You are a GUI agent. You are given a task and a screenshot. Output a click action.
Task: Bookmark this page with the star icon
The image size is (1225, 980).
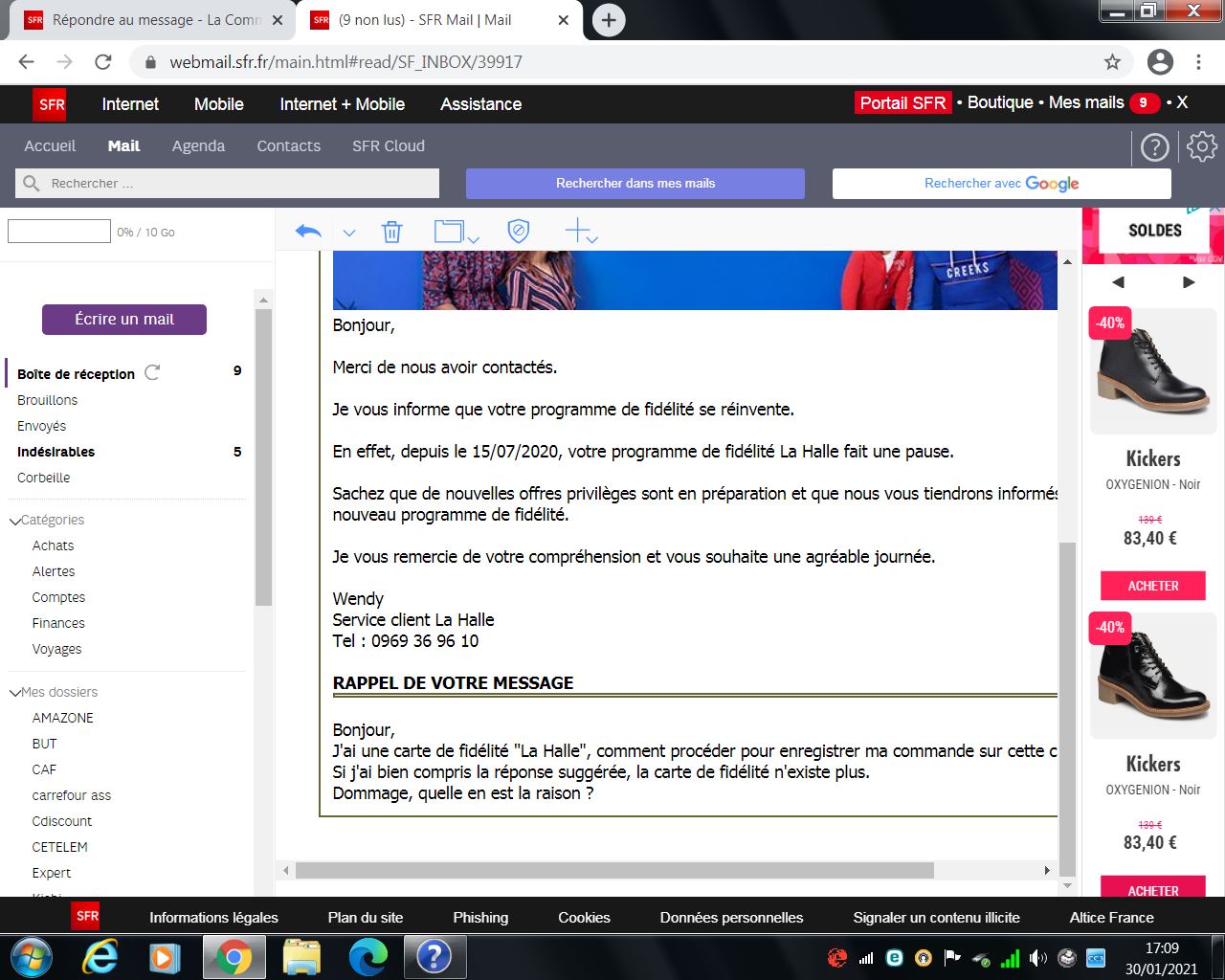click(x=1112, y=62)
